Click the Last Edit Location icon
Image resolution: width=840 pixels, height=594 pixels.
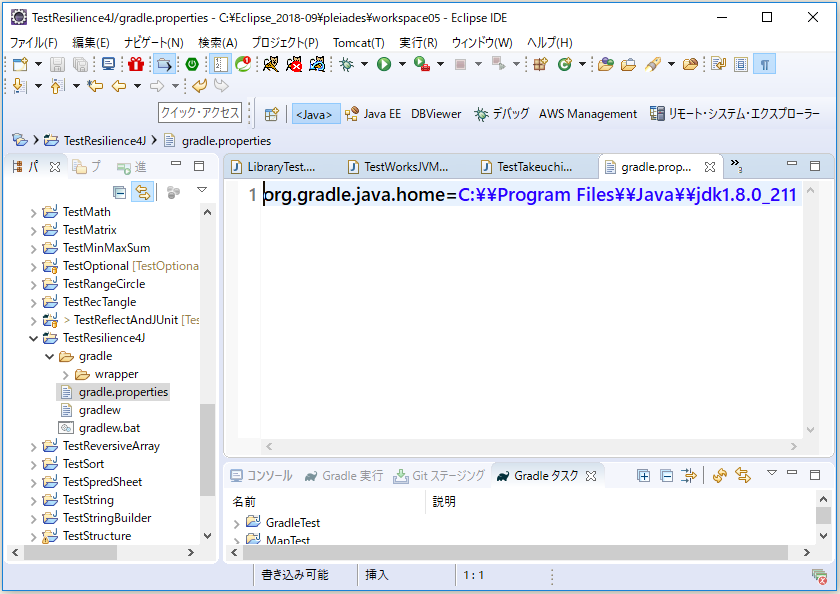coord(95,86)
